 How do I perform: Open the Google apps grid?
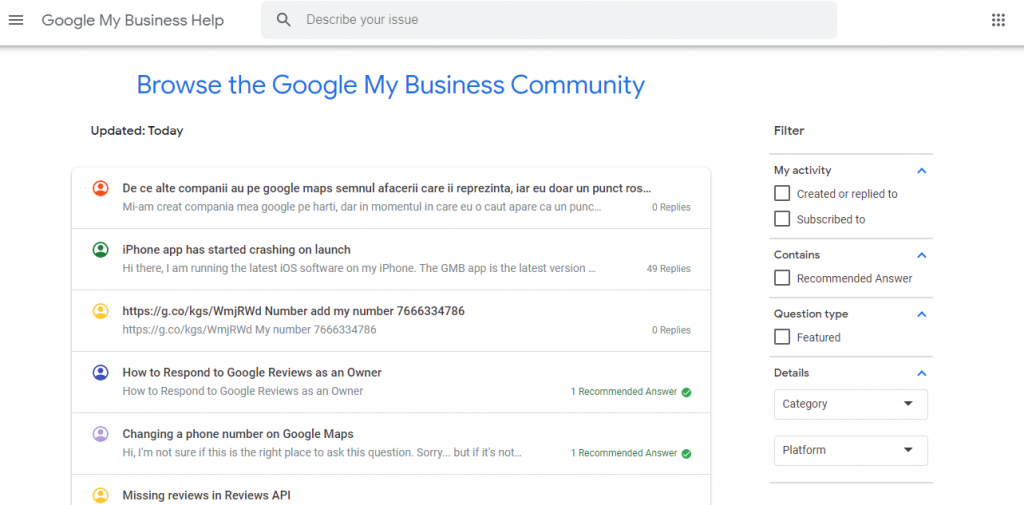998,20
